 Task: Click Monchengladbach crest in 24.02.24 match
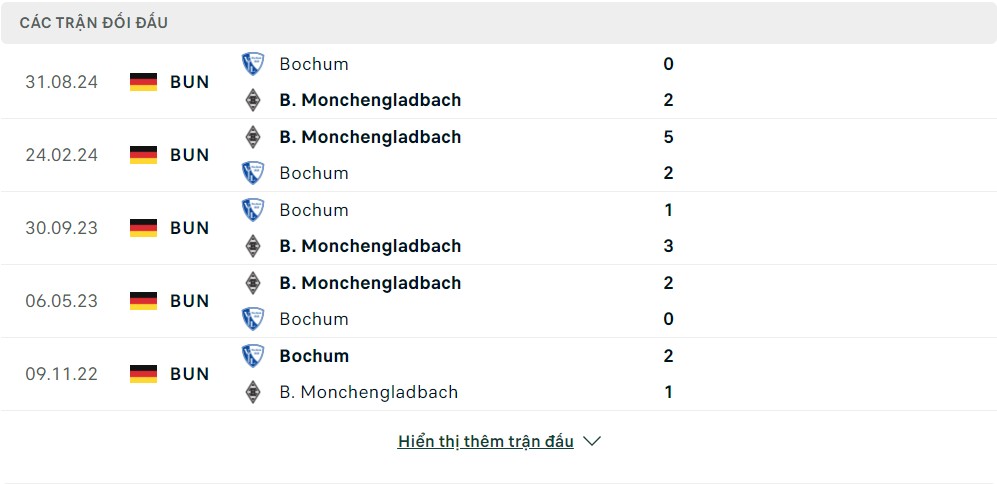[253, 137]
